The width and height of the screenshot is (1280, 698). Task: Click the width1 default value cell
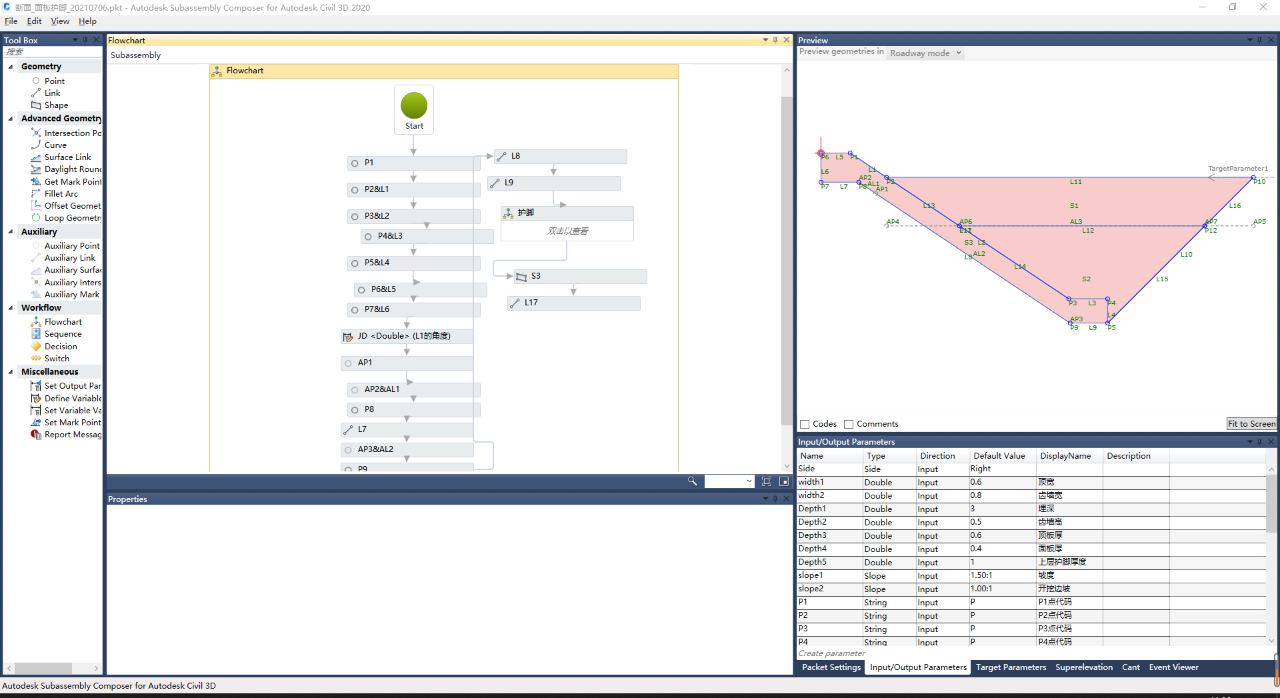point(1002,482)
